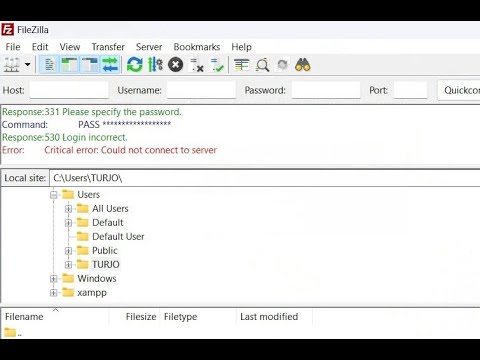The width and height of the screenshot is (480, 360).
Task: Sort by Last modified column
Action: (274, 317)
